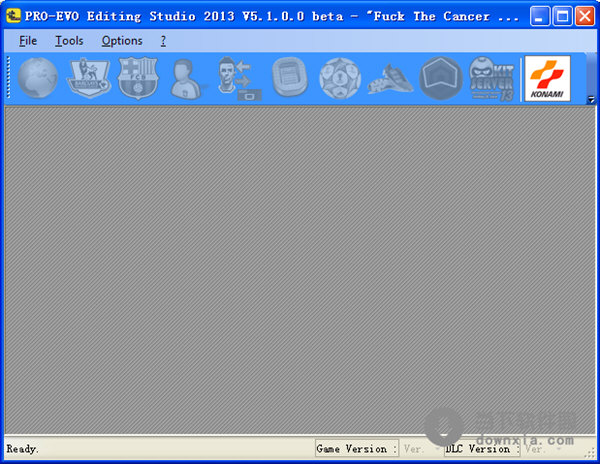Click the toolbar grip handle
The image size is (600, 464).
pyautogui.click(x=8, y=78)
